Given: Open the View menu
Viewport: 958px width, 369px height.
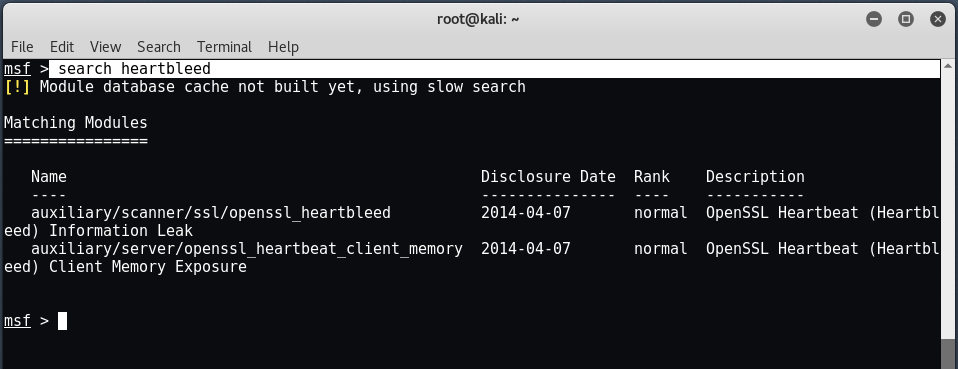Looking at the screenshot, I should (x=105, y=47).
